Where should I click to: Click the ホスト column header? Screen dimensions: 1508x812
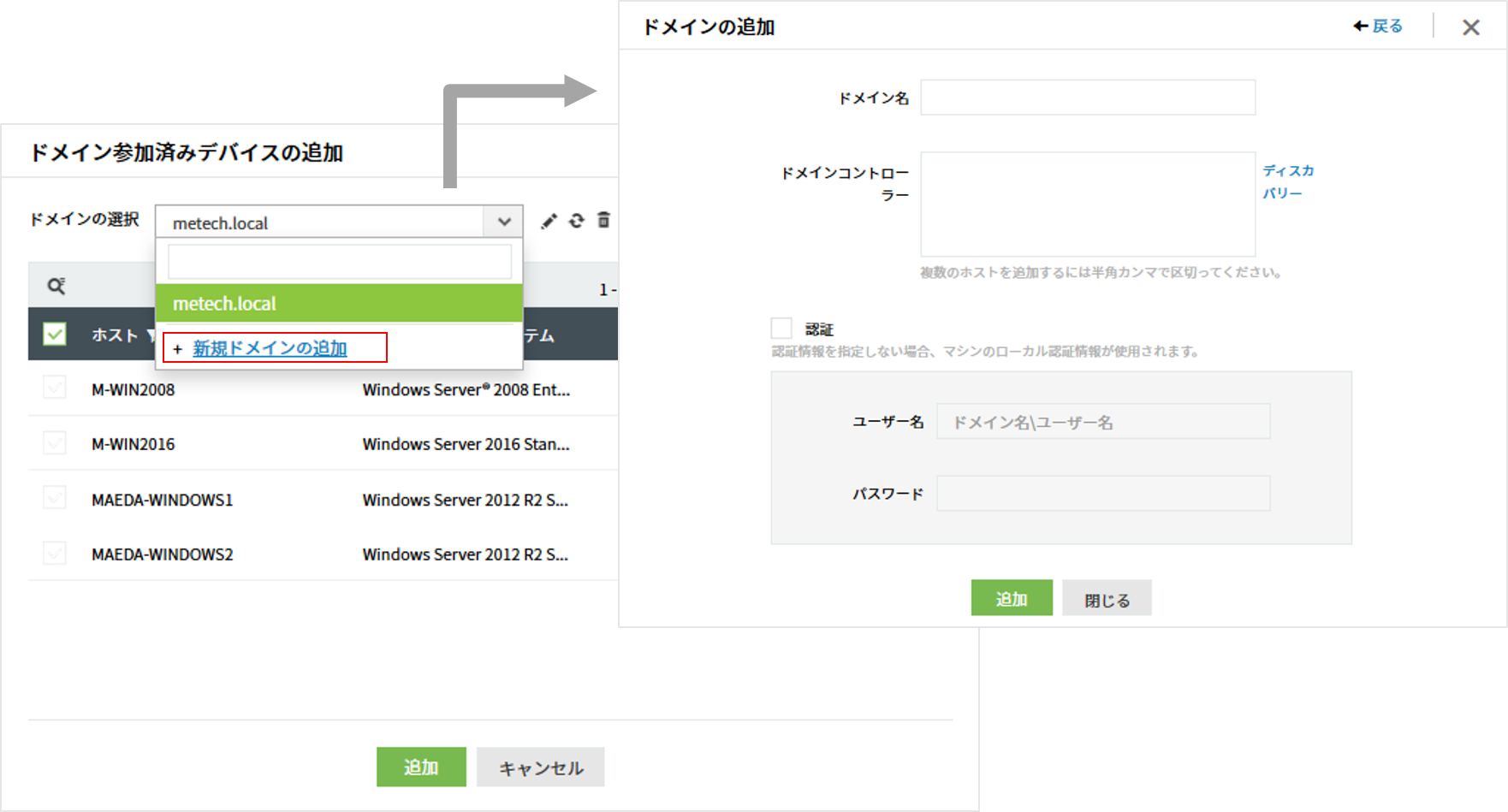point(115,335)
